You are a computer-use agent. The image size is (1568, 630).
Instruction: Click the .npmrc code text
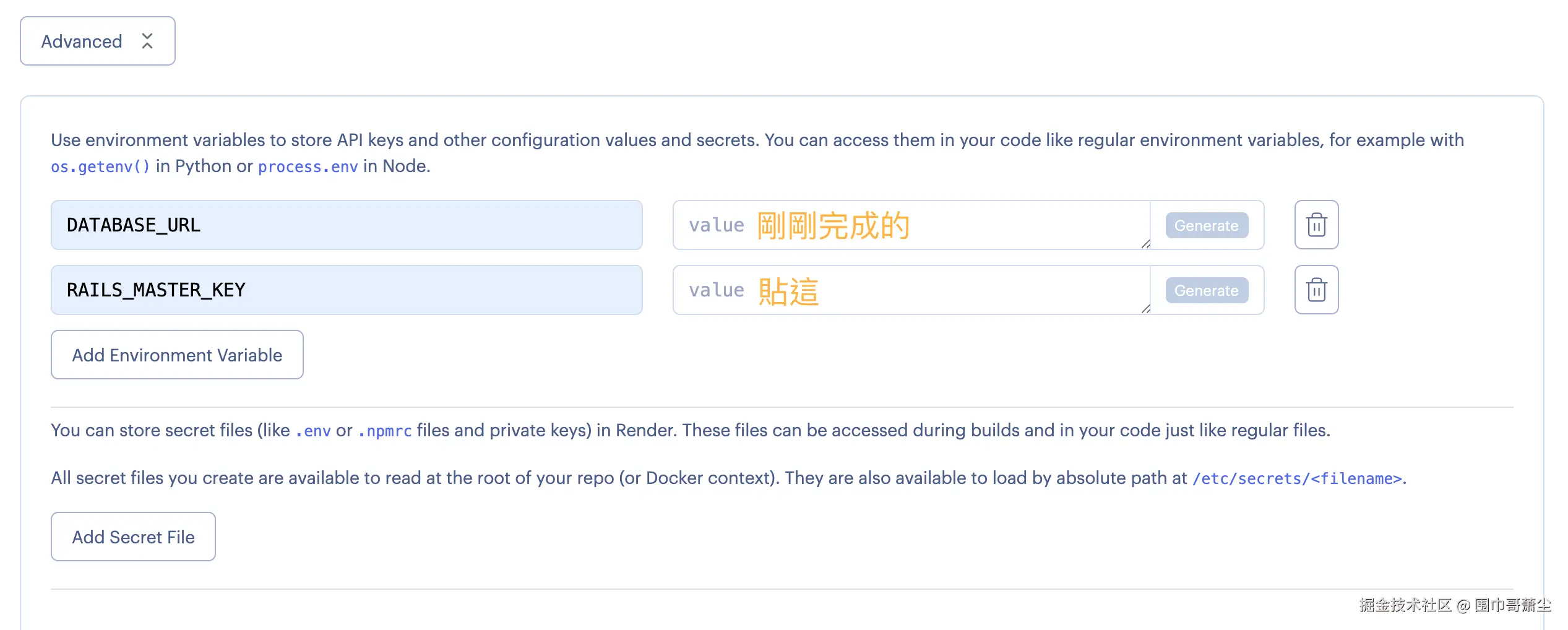coord(385,431)
